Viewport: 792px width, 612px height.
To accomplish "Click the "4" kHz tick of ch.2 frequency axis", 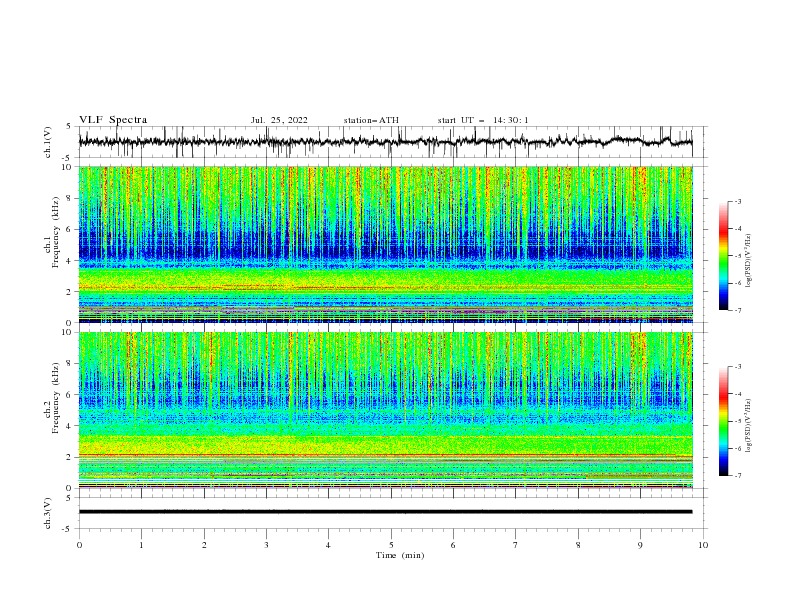I will (x=70, y=426).
